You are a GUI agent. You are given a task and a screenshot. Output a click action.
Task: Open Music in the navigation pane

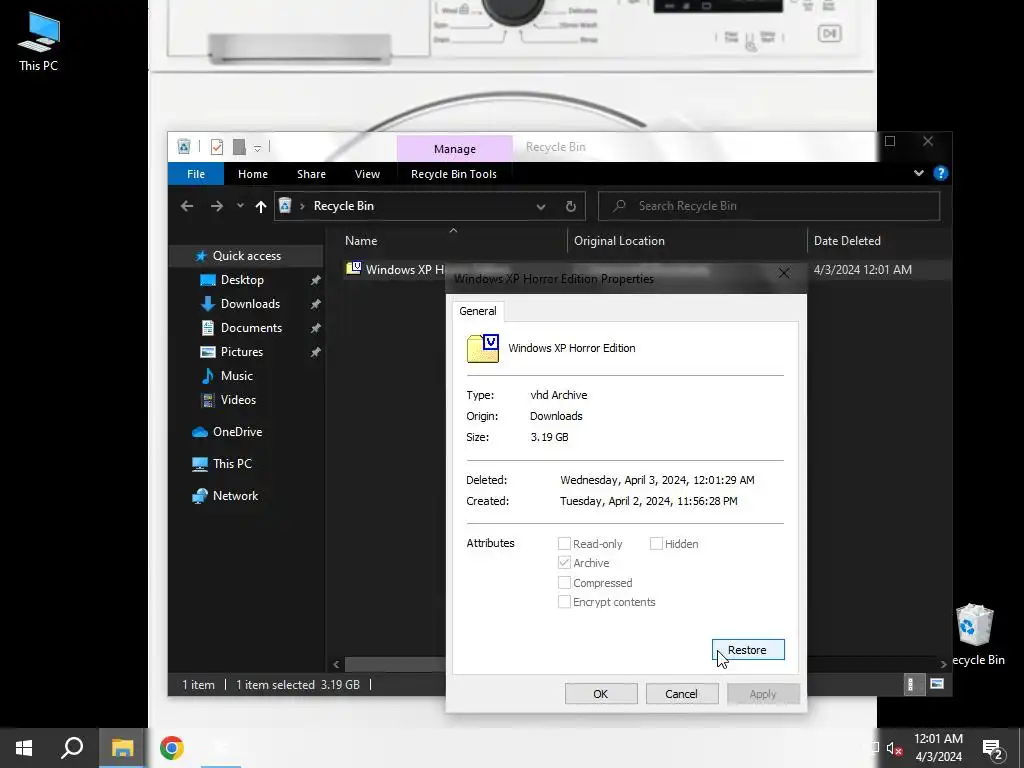click(236, 376)
